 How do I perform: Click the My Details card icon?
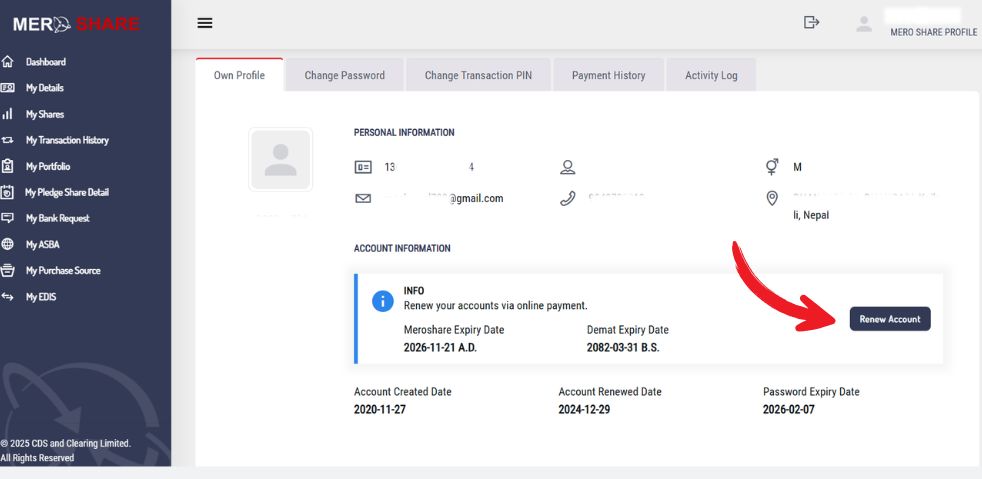pos(8,88)
